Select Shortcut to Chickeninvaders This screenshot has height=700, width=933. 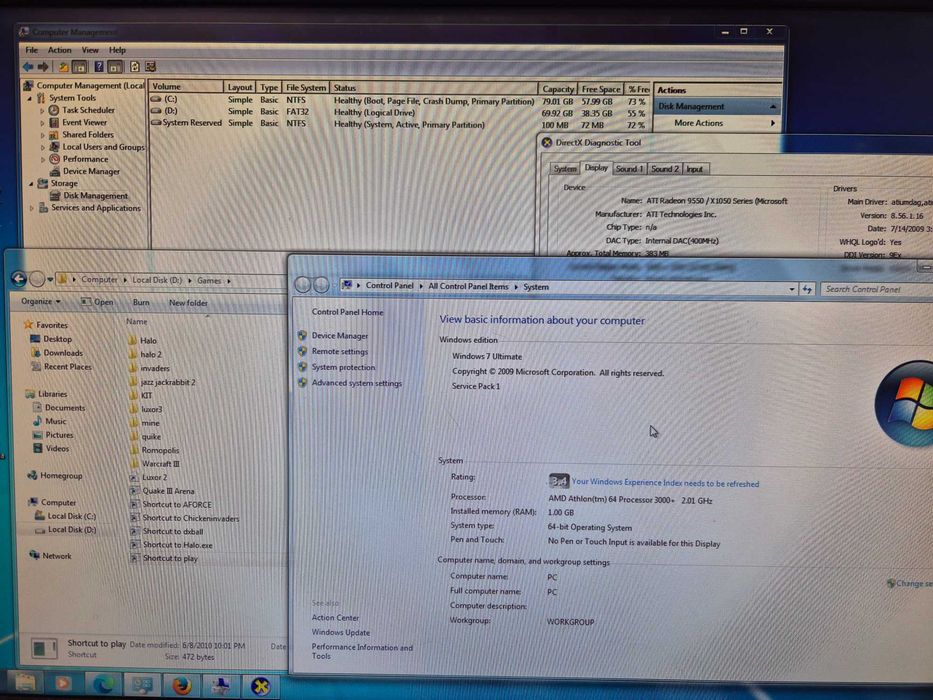(x=190, y=518)
